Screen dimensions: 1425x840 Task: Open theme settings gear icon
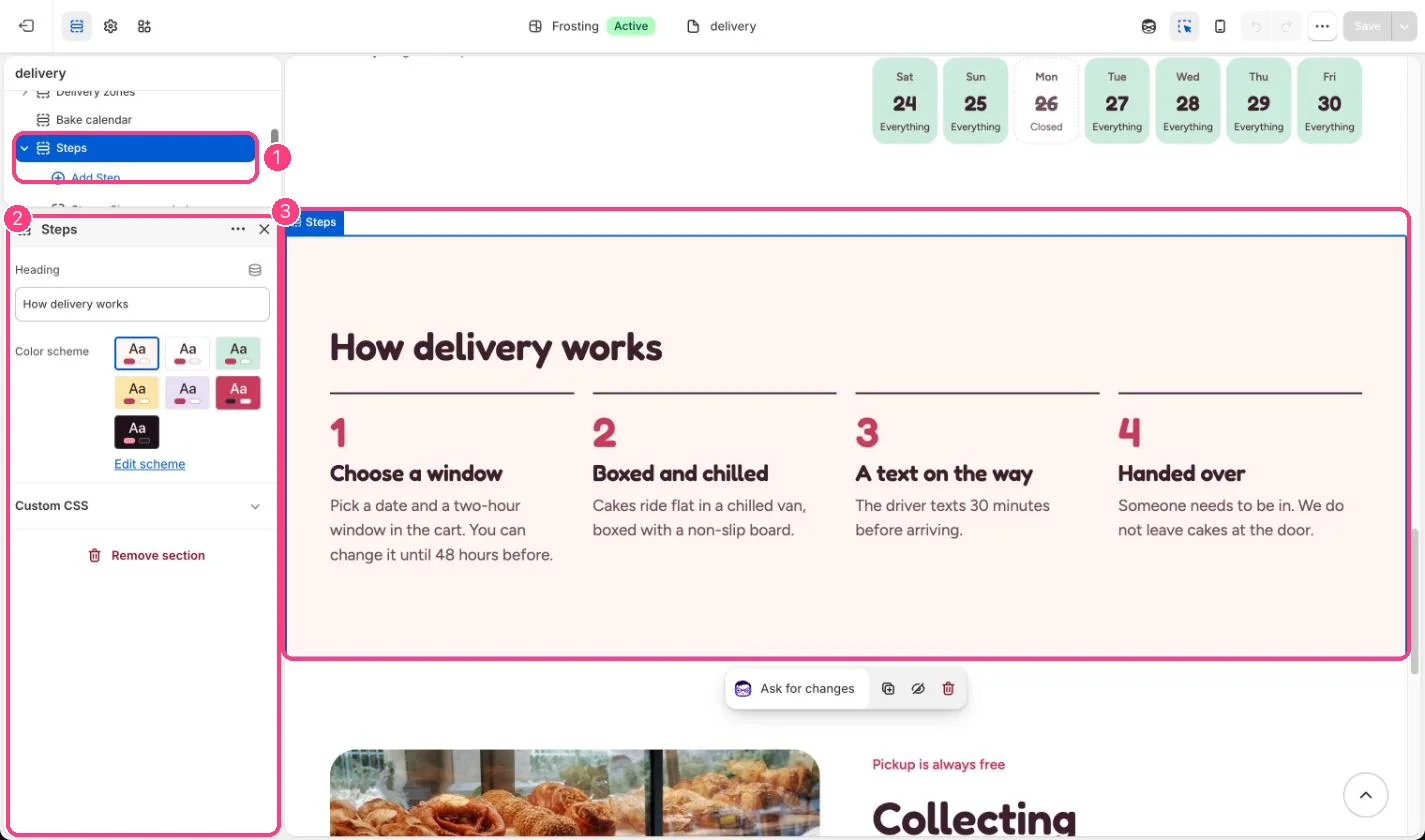(x=111, y=26)
